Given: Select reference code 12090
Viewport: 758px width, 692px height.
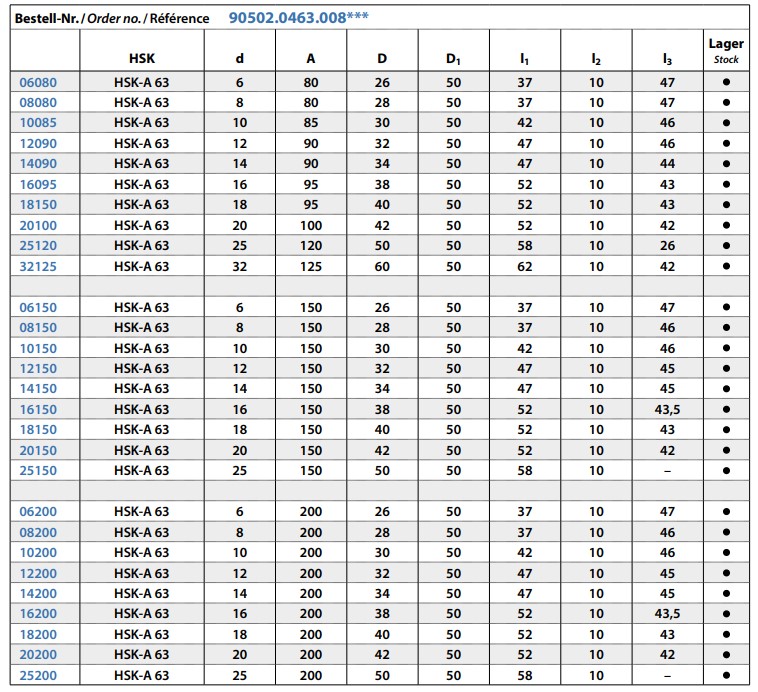Looking at the screenshot, I should (38, 144).
